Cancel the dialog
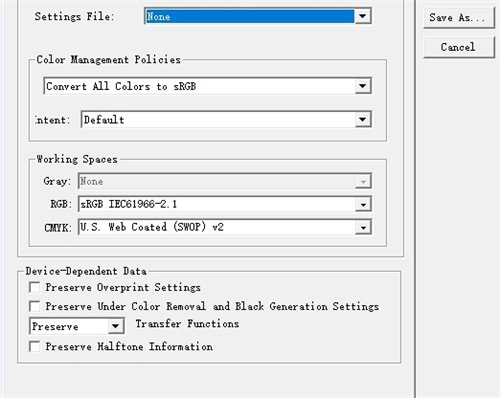This screenshot has height=398, width=500. coord(459,47)
